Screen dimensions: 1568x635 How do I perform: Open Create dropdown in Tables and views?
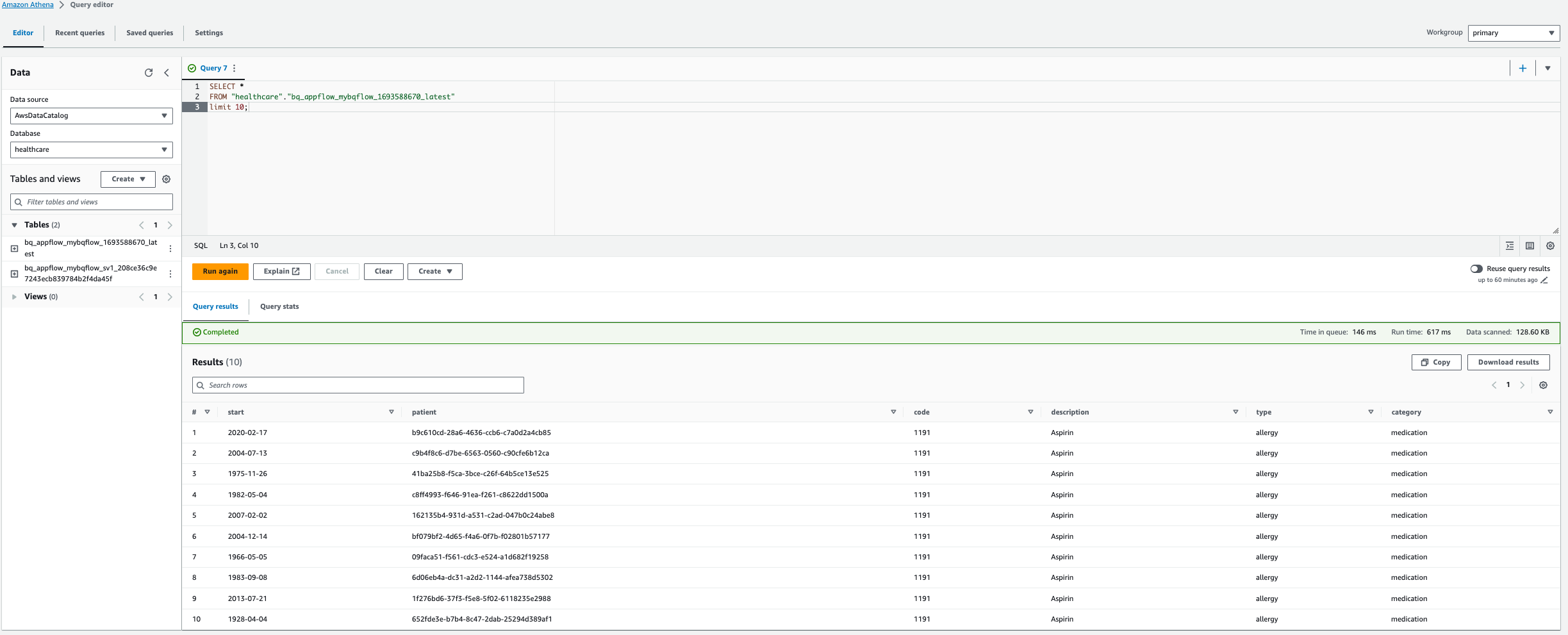tap(128, 179)
